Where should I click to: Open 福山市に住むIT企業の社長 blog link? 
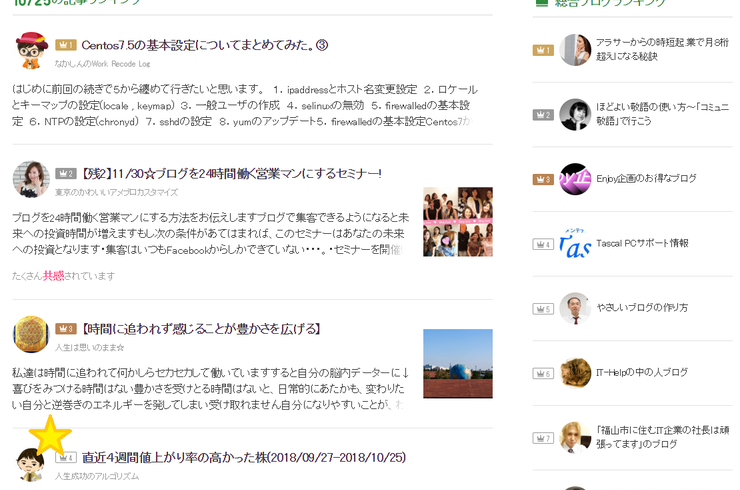coord(663,437)
